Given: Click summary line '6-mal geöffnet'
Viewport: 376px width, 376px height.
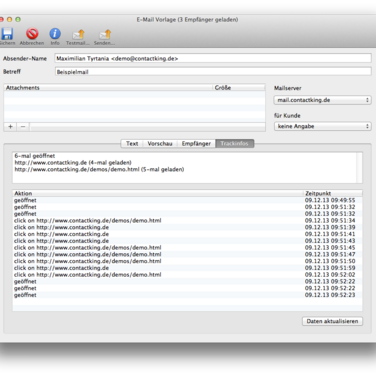Looking at the screenshot, I should 35,156.
